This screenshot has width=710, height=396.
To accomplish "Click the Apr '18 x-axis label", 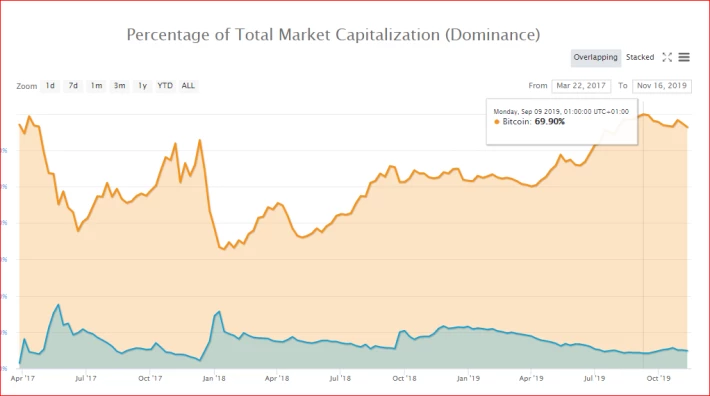I will (x=277, y=378).
